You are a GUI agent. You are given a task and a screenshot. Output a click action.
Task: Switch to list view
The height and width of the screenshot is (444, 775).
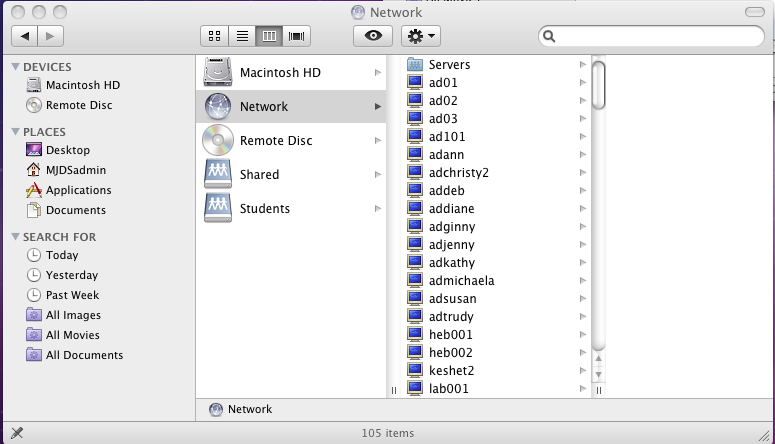tap(242, 36)
